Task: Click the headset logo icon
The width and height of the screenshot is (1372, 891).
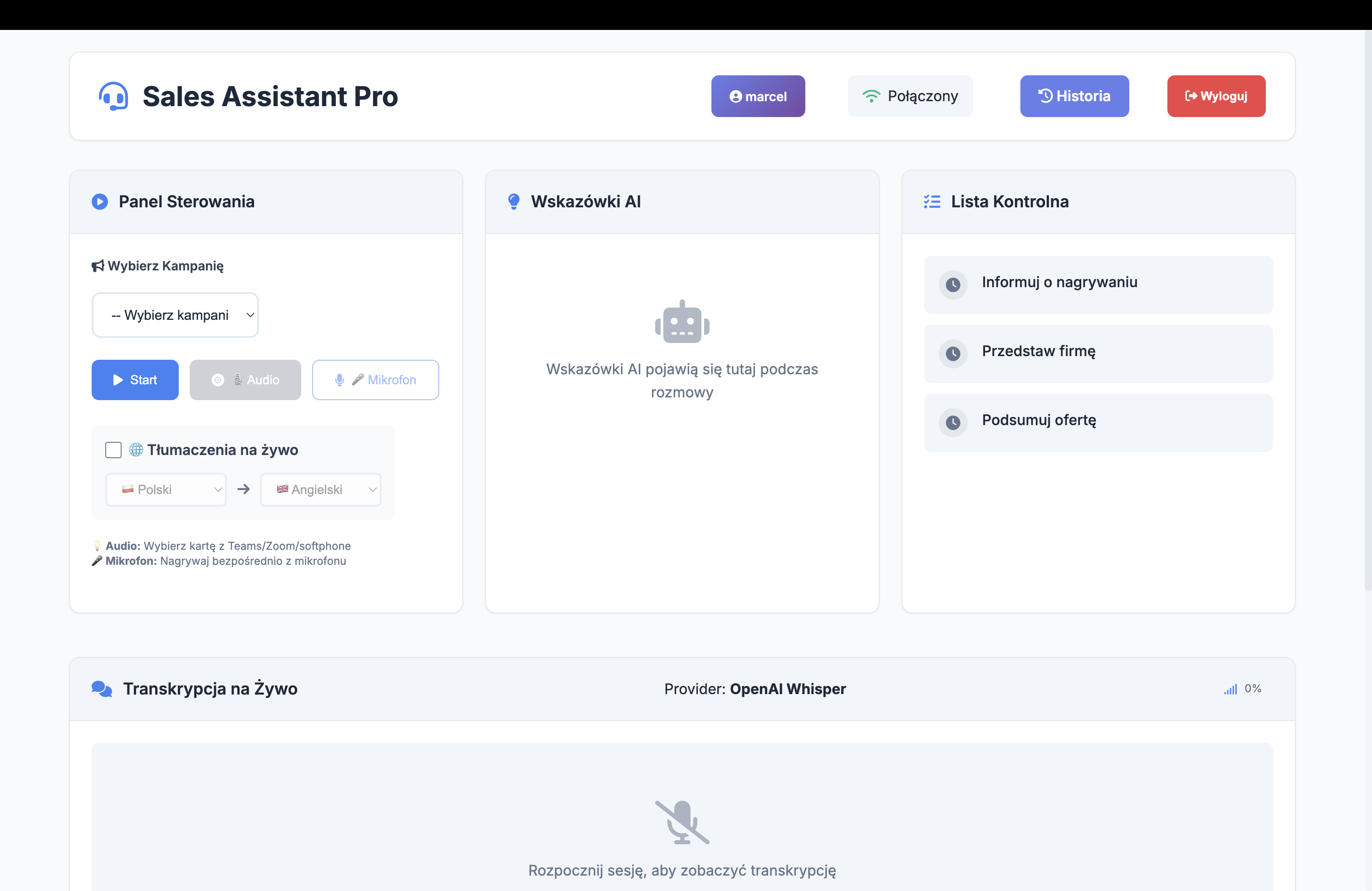Action: click(113, 96)
